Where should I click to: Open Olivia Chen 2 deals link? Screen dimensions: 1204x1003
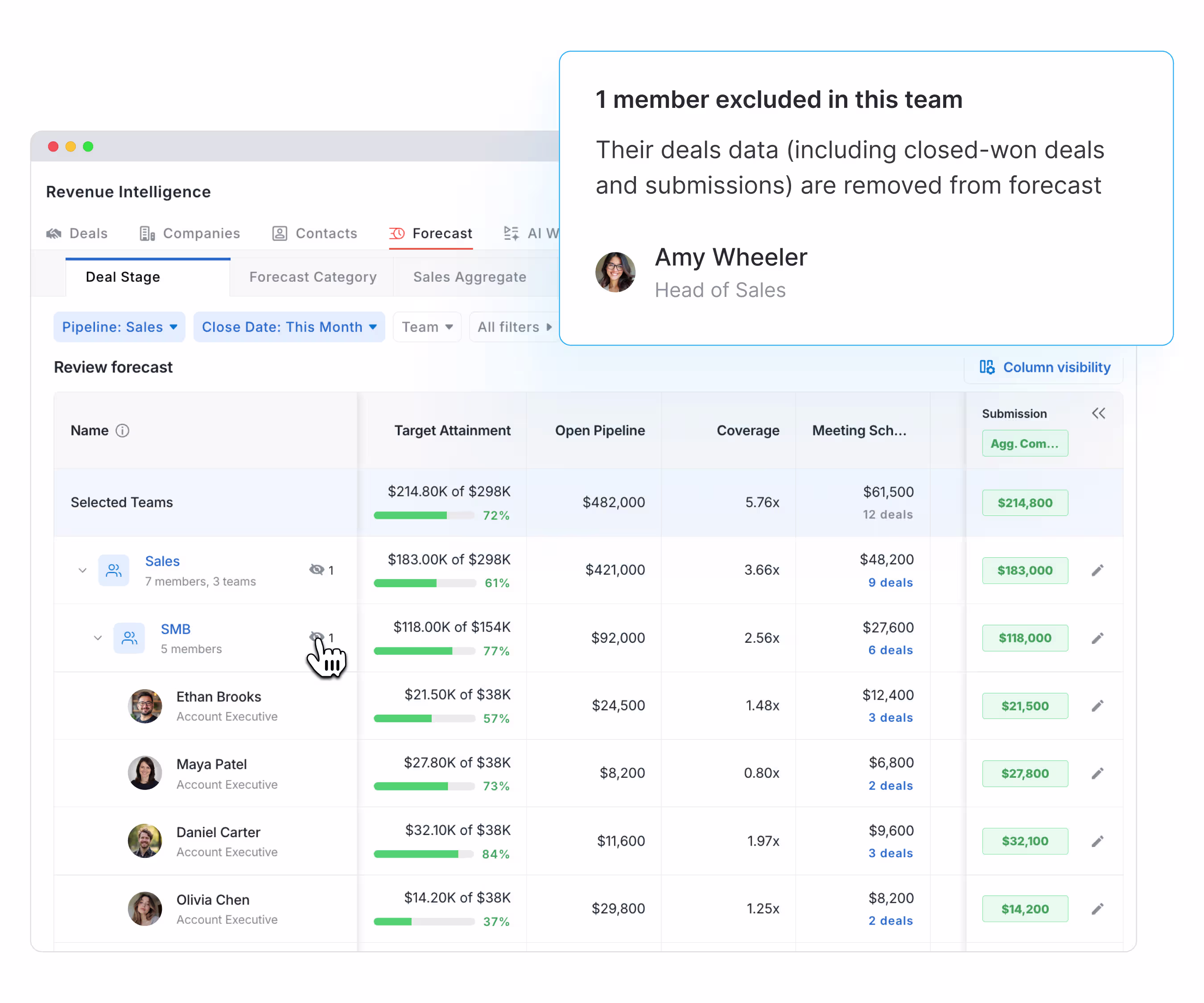tap(891, 921)
